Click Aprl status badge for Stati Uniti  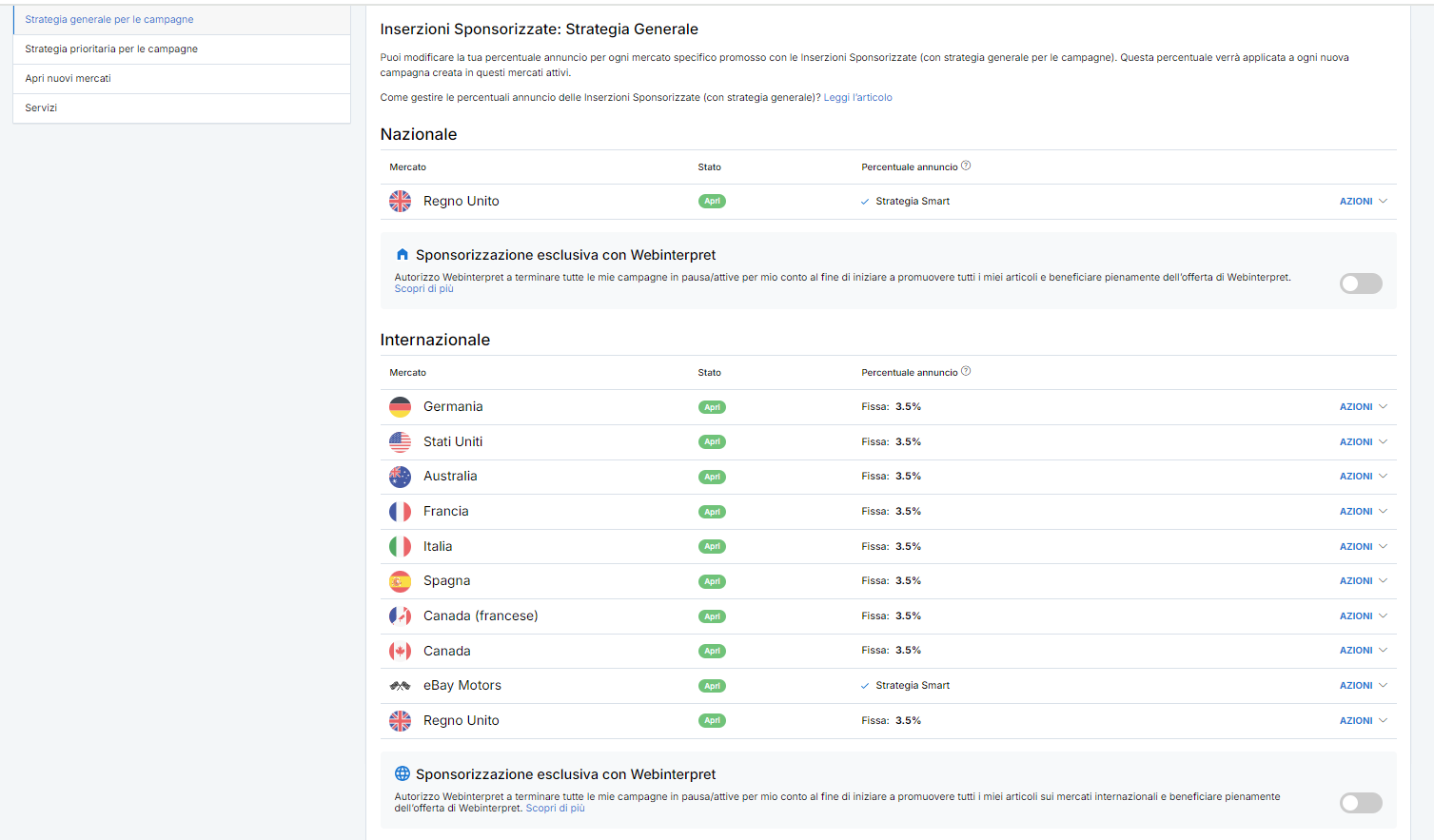[x=712, y=442]
